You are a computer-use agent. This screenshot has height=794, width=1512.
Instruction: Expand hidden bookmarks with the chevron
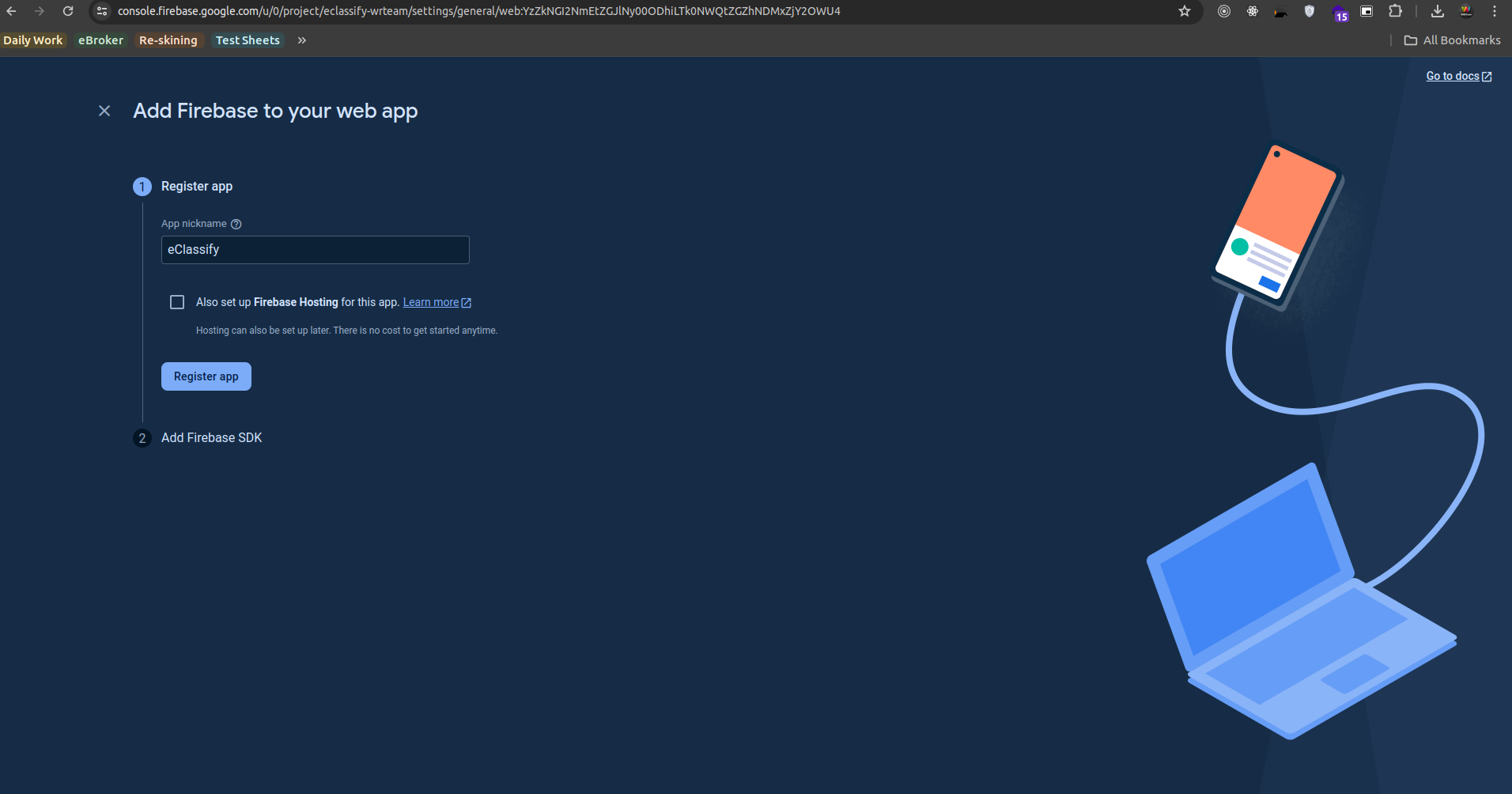[301, 40]
